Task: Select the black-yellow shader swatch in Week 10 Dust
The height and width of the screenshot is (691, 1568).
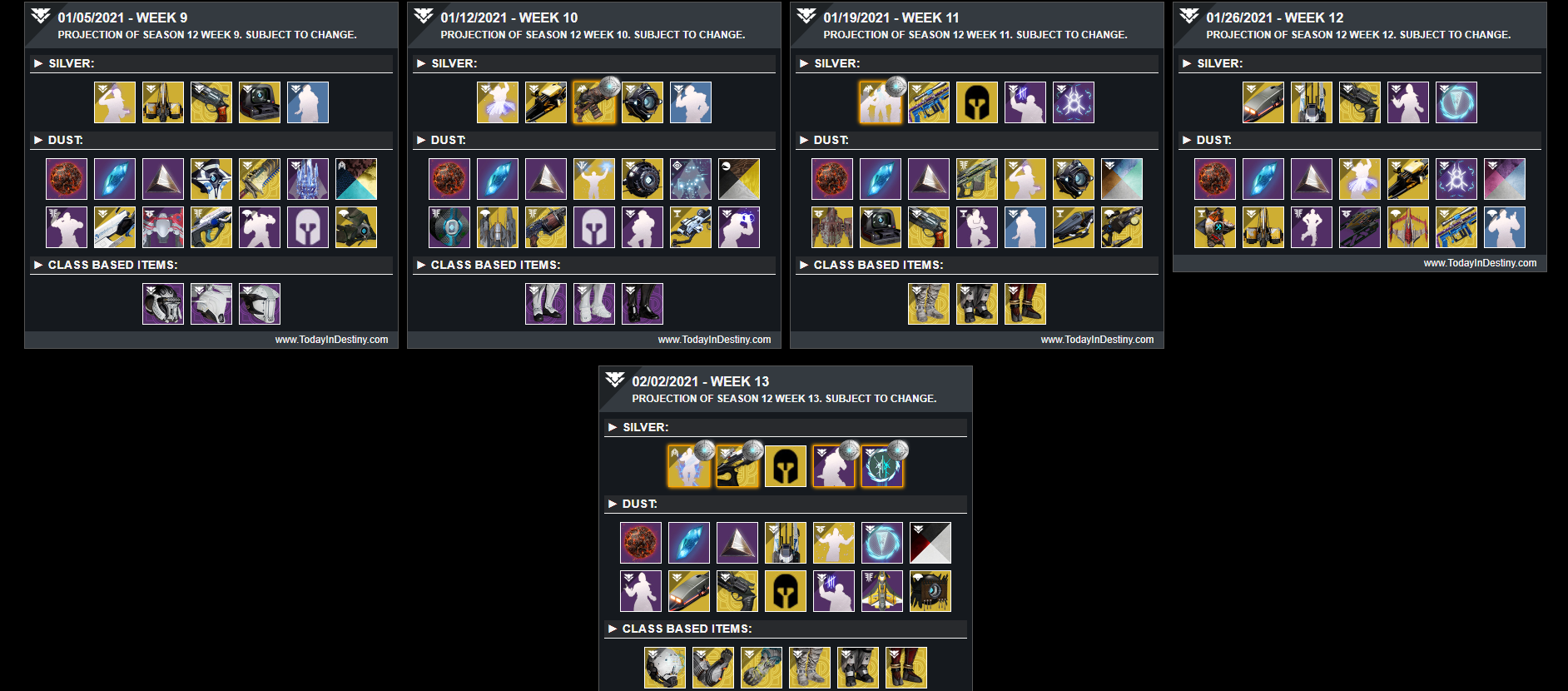Action: tap(739, 179)
